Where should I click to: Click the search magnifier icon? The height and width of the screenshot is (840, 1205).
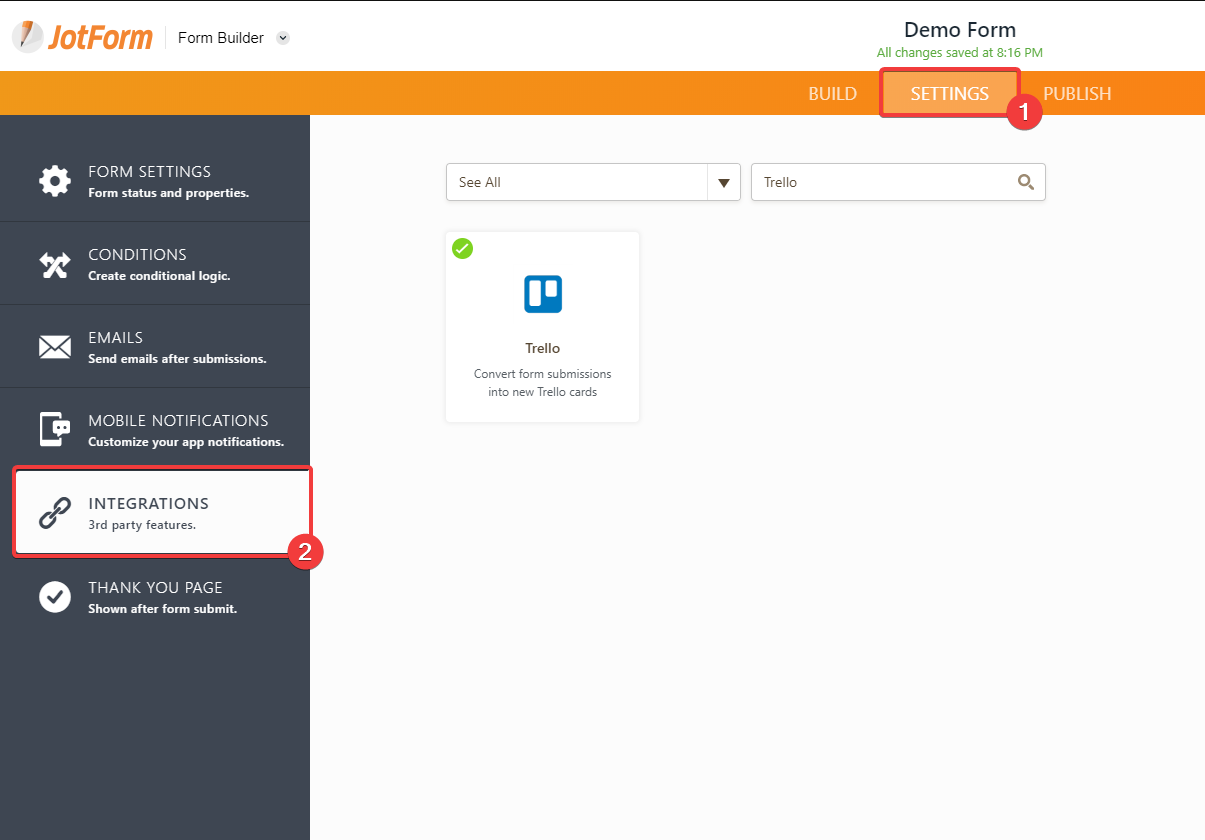pos(1025,182)
